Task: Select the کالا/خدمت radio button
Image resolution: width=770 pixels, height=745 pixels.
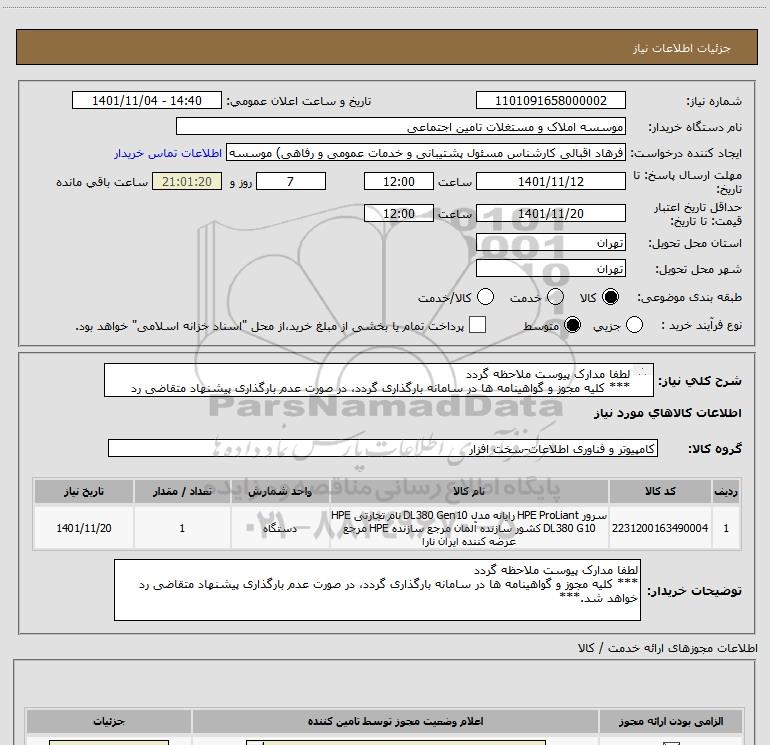Action: click(486, 297)
